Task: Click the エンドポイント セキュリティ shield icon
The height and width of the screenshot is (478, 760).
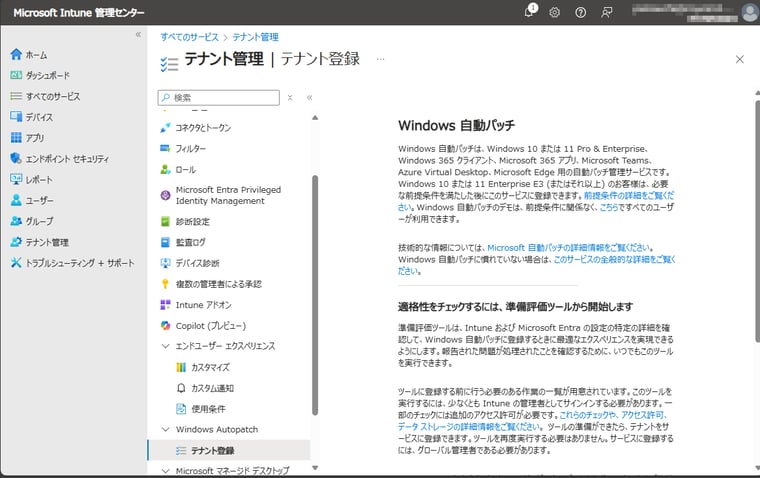Action: (x=16, y=159)
